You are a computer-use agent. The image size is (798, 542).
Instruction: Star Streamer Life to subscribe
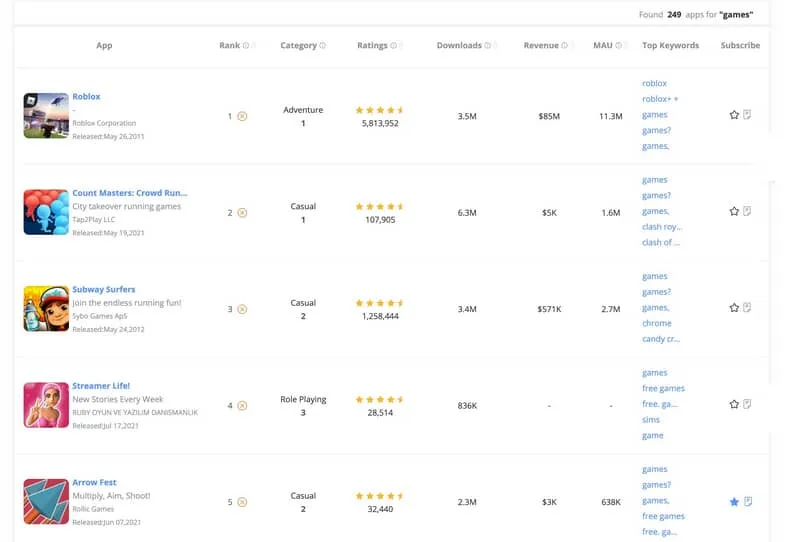point(734,404)
